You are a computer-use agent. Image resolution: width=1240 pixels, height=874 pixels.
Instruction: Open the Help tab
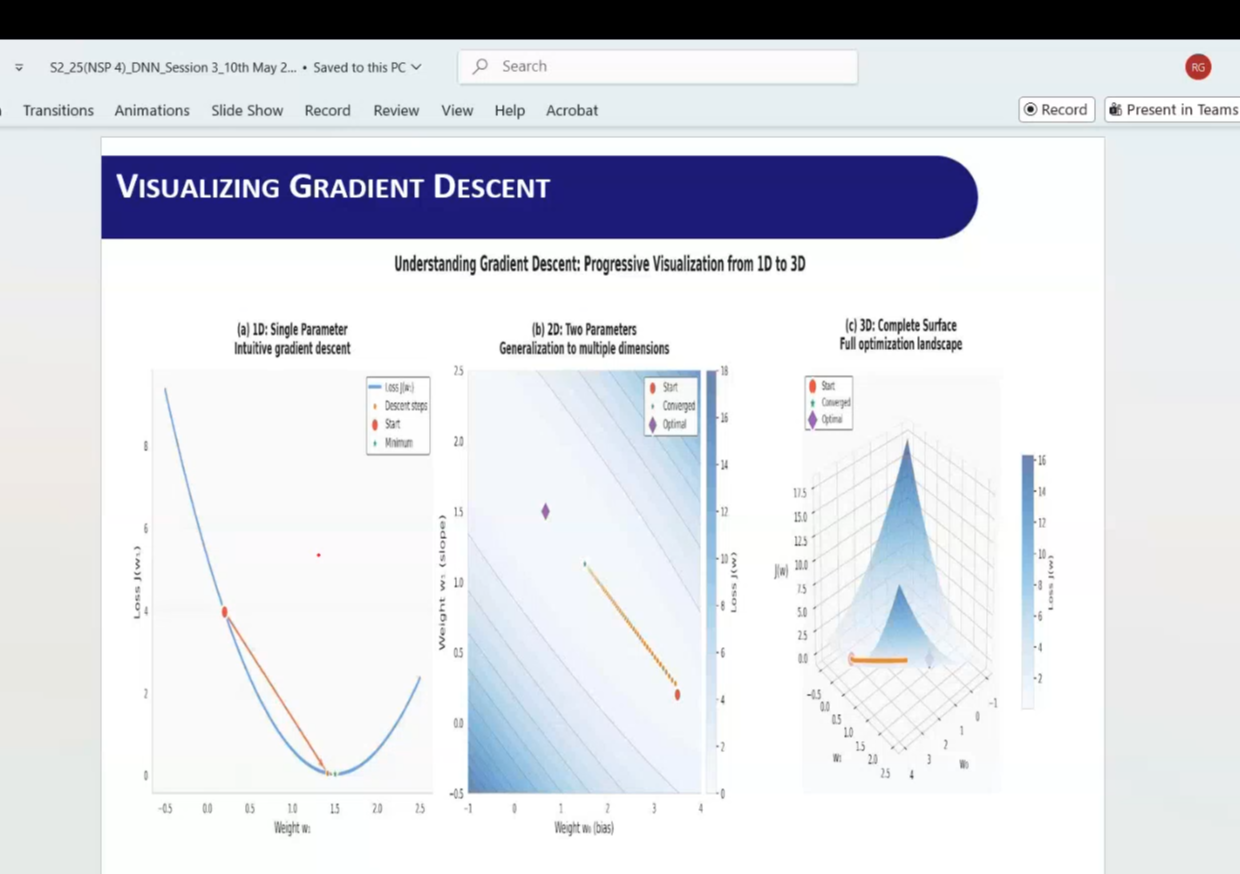point(509,110)
